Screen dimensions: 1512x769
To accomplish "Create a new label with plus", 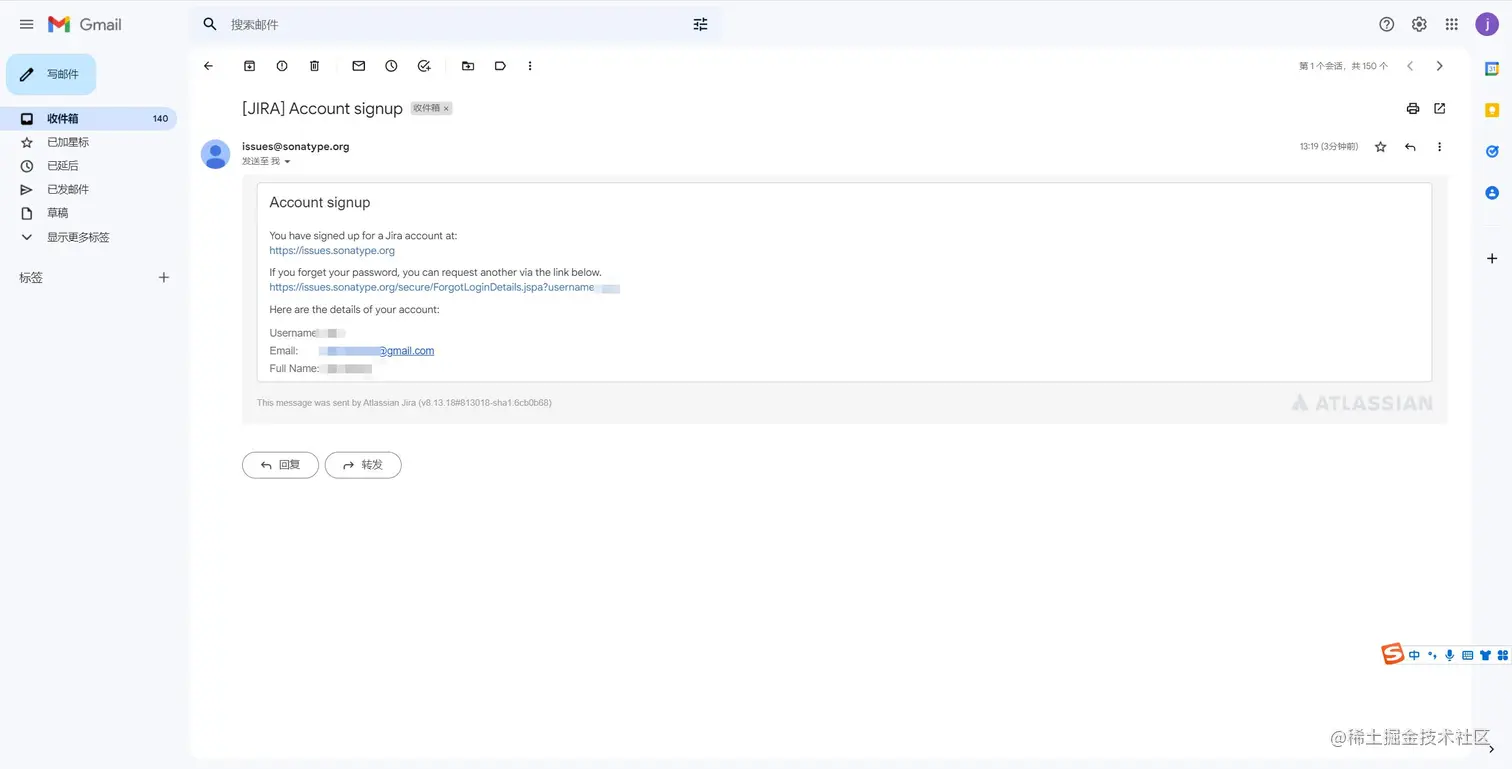I will [164, 277].
